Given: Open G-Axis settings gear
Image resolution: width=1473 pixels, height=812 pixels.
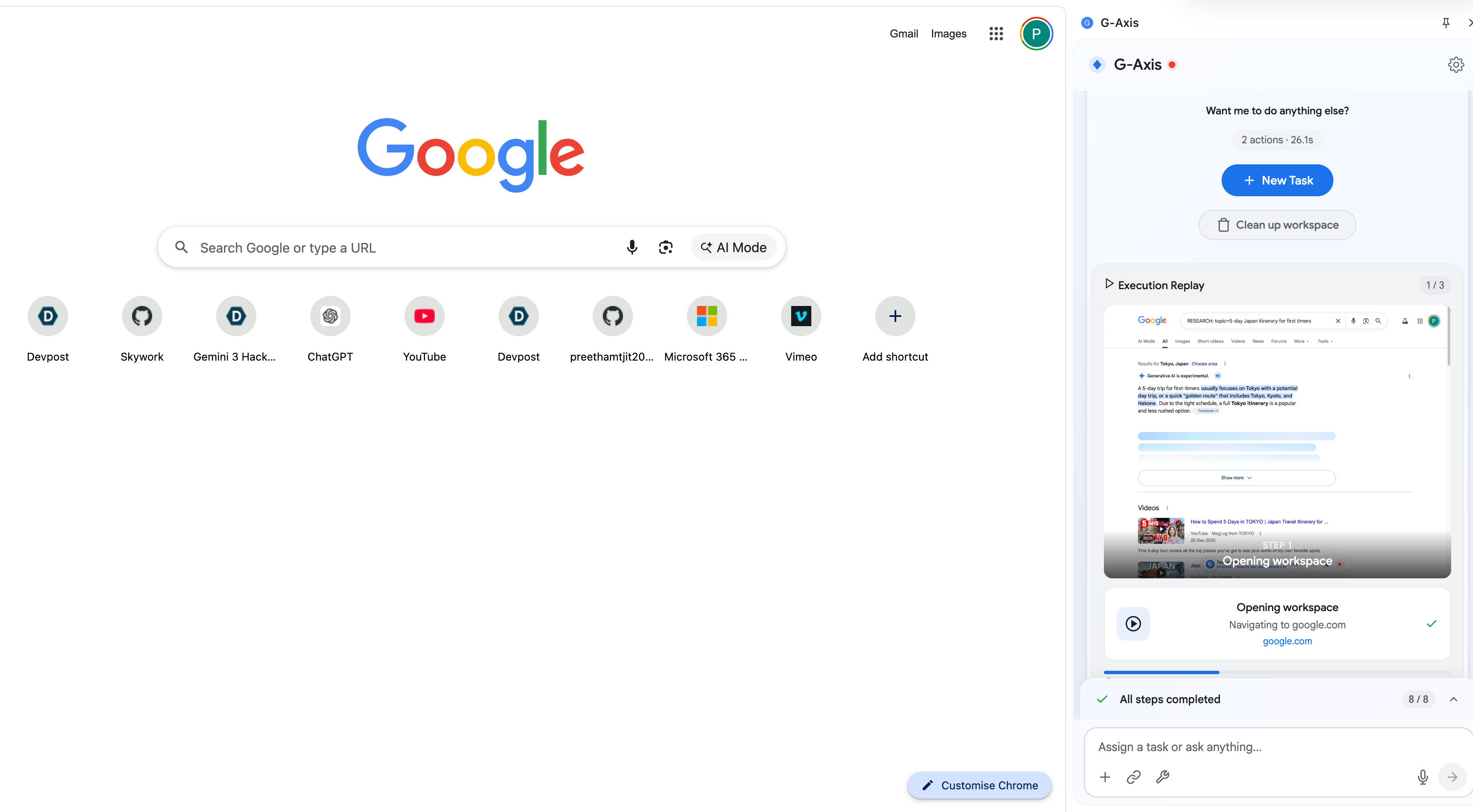Looking at the screenshot, I should click(x=1455, y=65).
